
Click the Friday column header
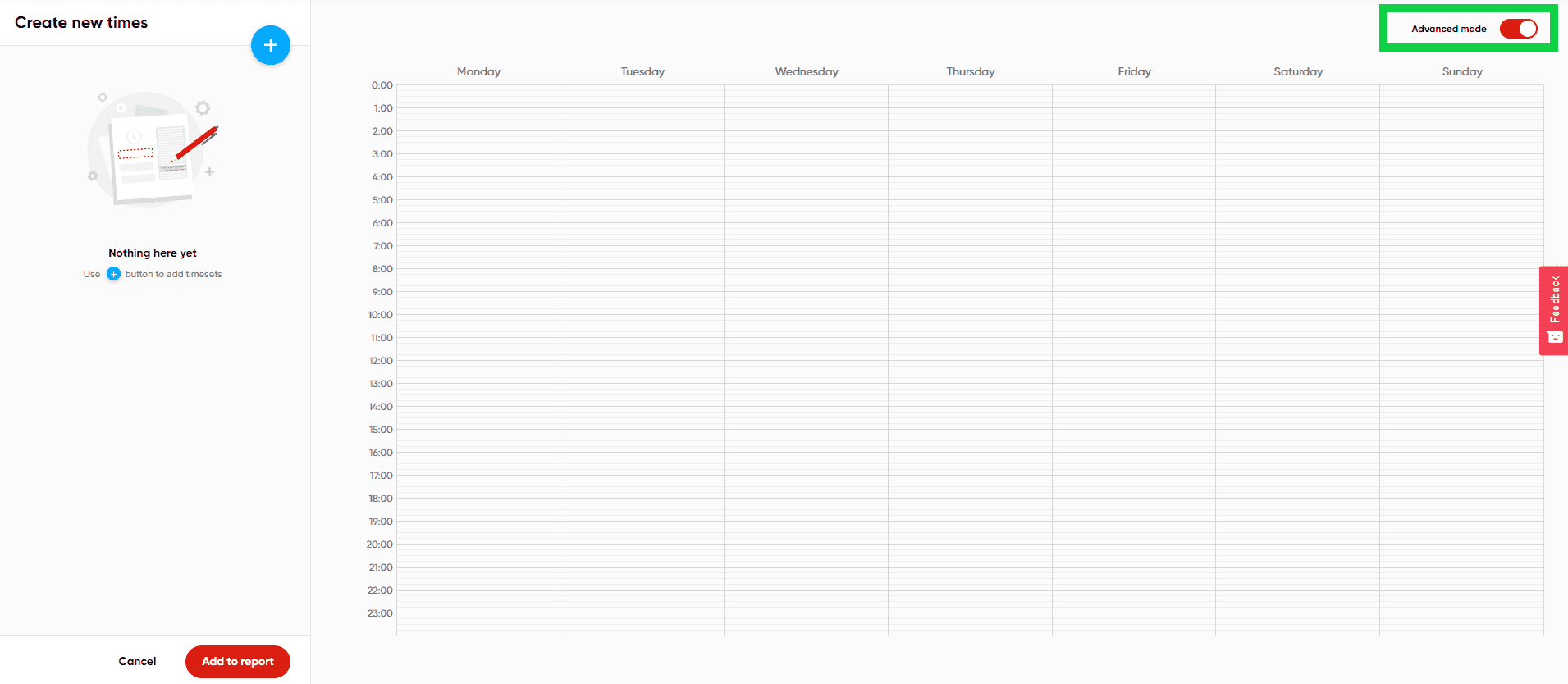1134,71
